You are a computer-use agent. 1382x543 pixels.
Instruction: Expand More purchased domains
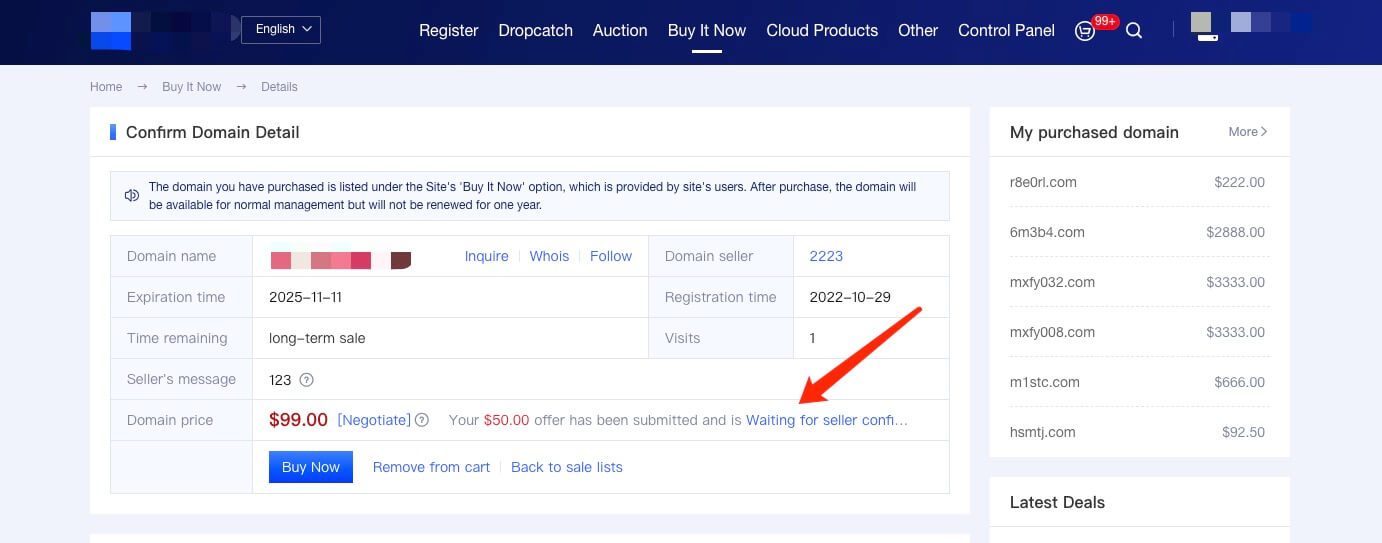(x=1247, y=132)
